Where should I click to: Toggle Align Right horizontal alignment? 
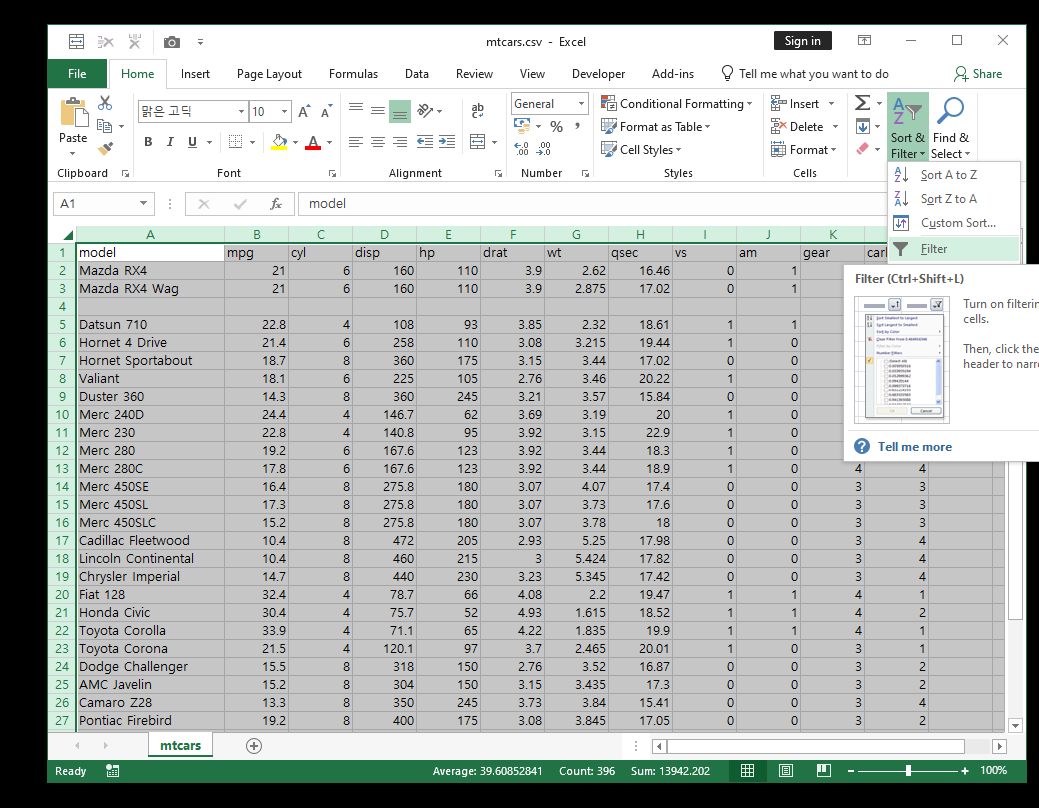(x=400, y=141)
